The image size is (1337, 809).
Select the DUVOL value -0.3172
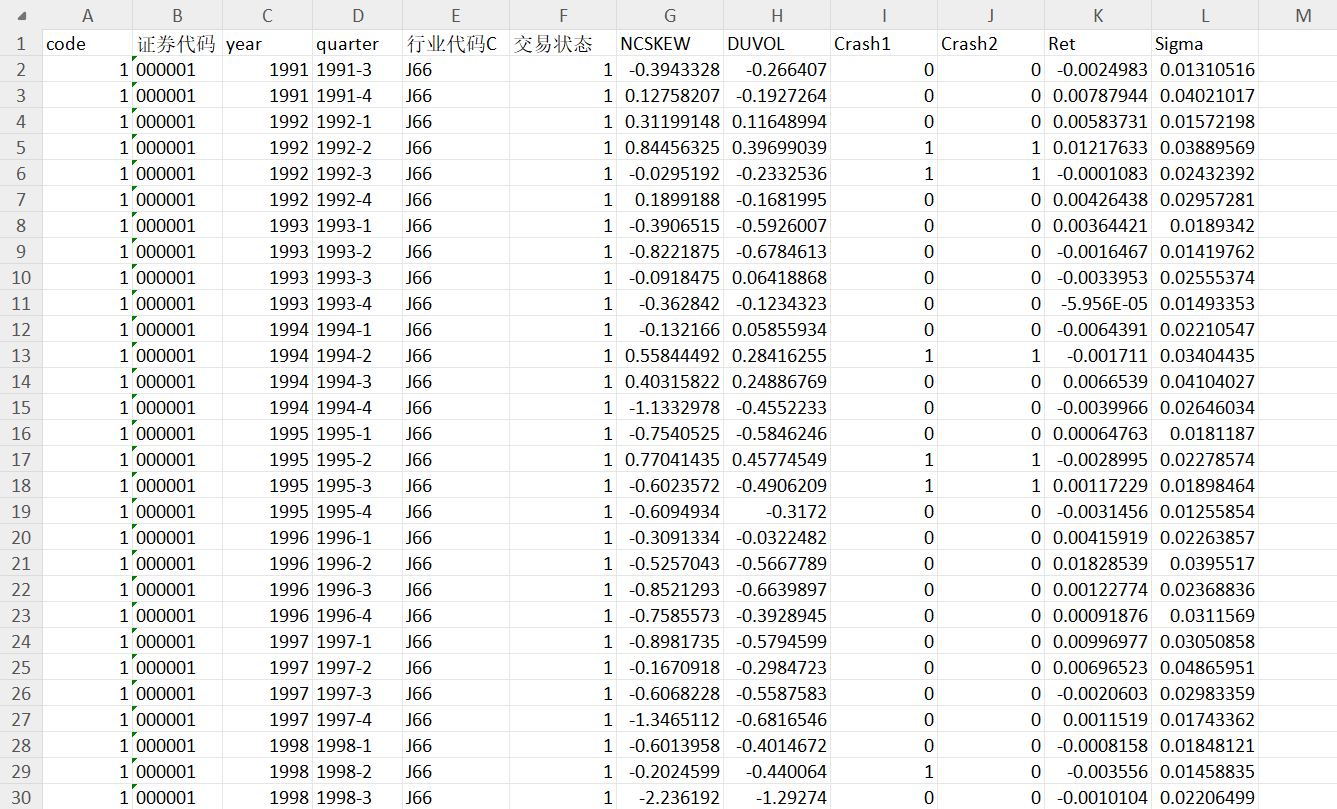tap(777, 512)
